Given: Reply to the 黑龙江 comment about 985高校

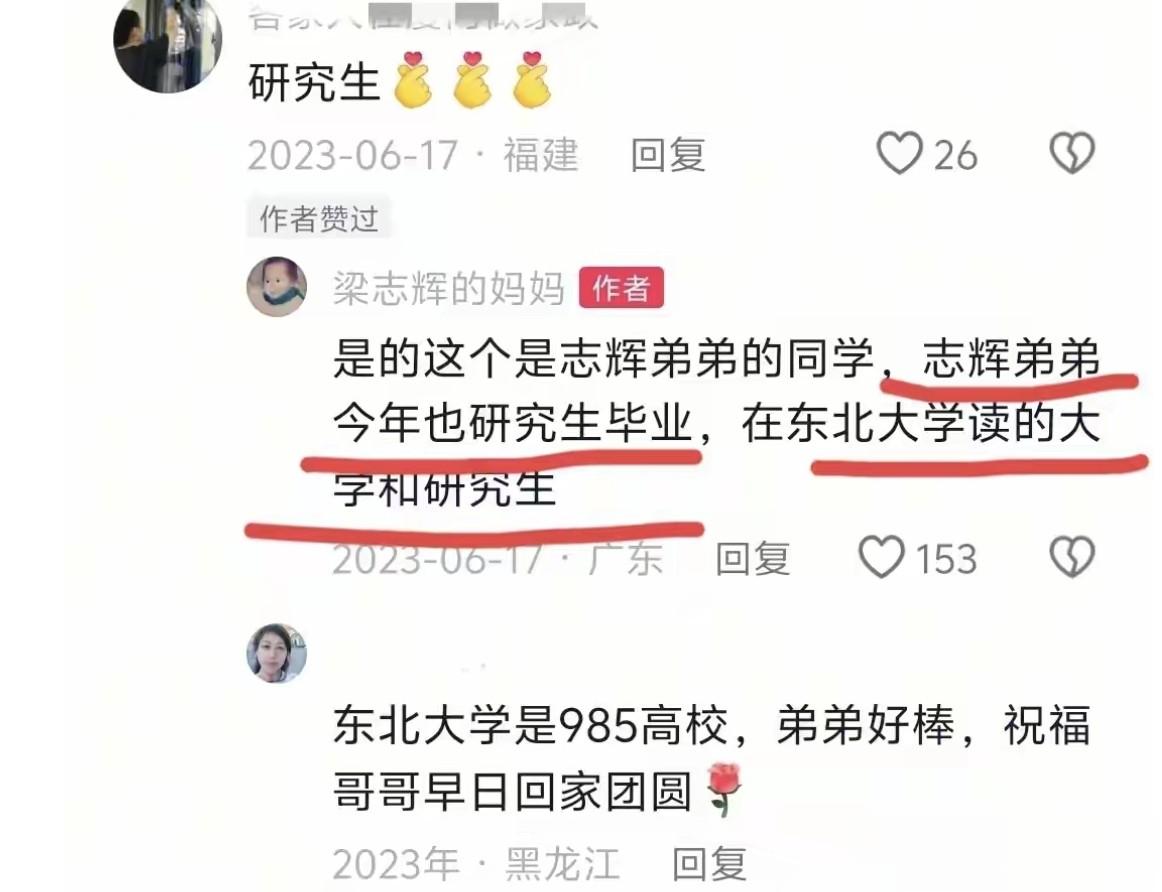Looking at the screenshot, I should coord(709,864).
